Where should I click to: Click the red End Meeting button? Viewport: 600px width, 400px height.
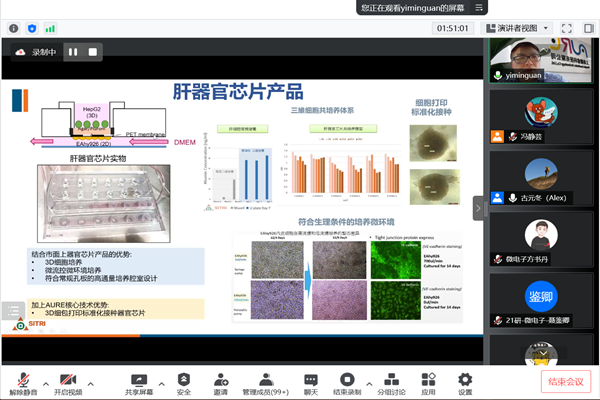[x=564, y=381]
